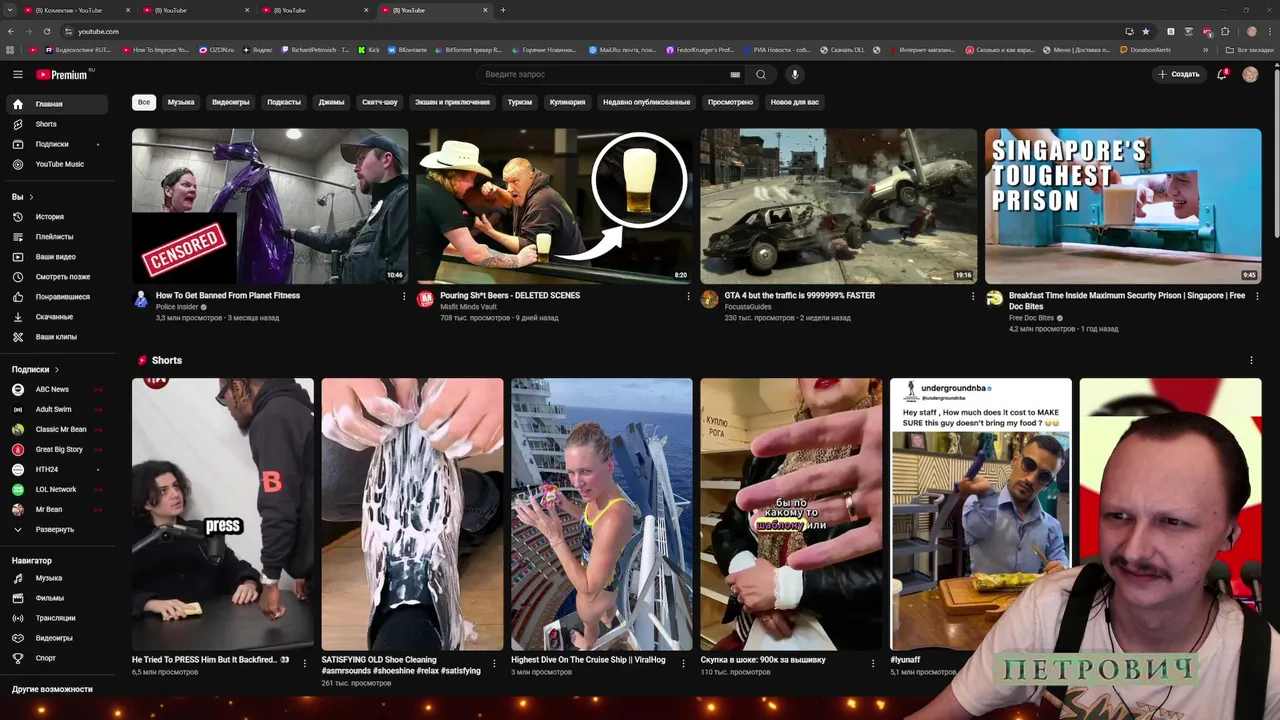
Task: Open options for Скупка в шоке short
Action: point(873,662)
